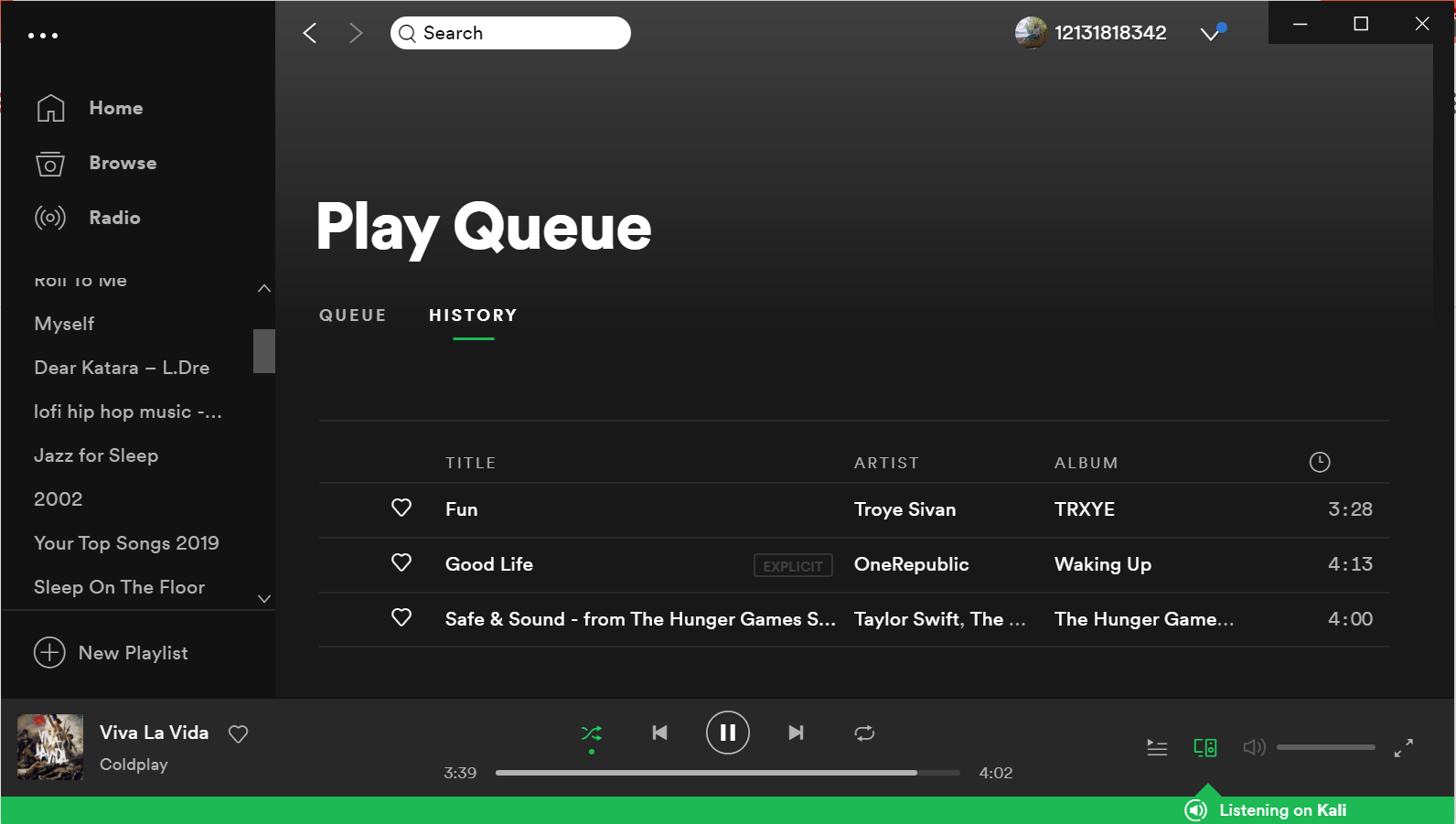Open the TRXYE album
This screenshot has height=824, width=1456.
[x=1084, y=509]
